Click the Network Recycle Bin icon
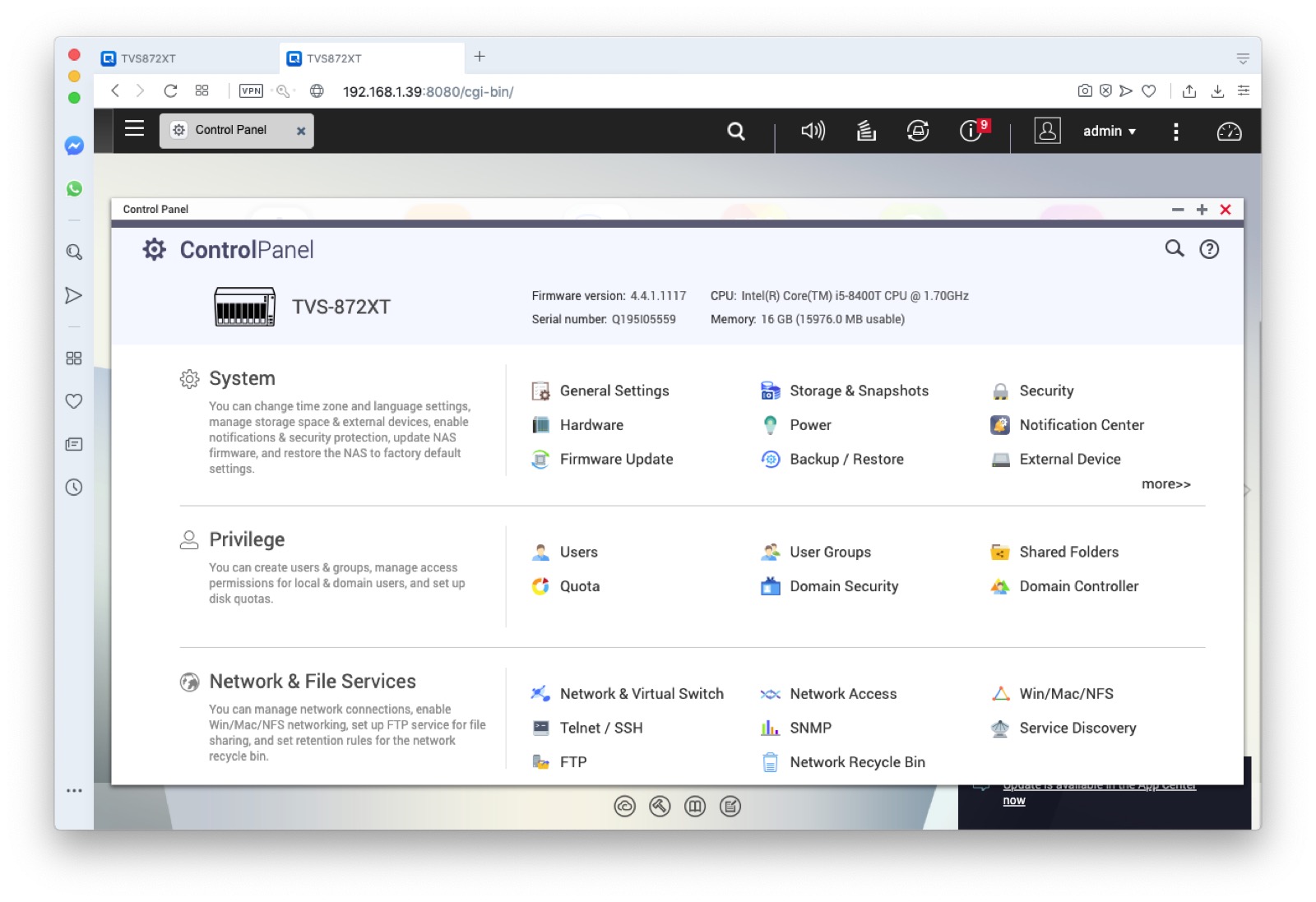The height and width of the screenshot is (902, 1316). coord(771,762)
